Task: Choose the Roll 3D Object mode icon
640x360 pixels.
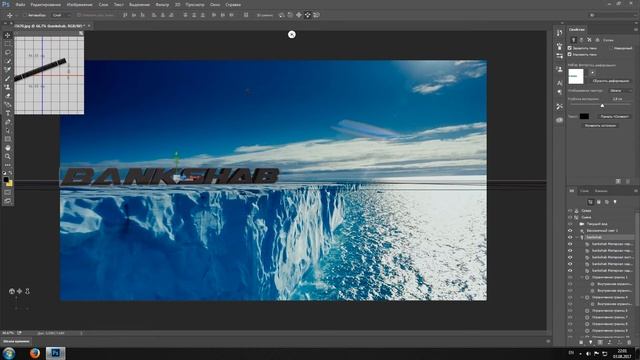Action: coord(290,15)
